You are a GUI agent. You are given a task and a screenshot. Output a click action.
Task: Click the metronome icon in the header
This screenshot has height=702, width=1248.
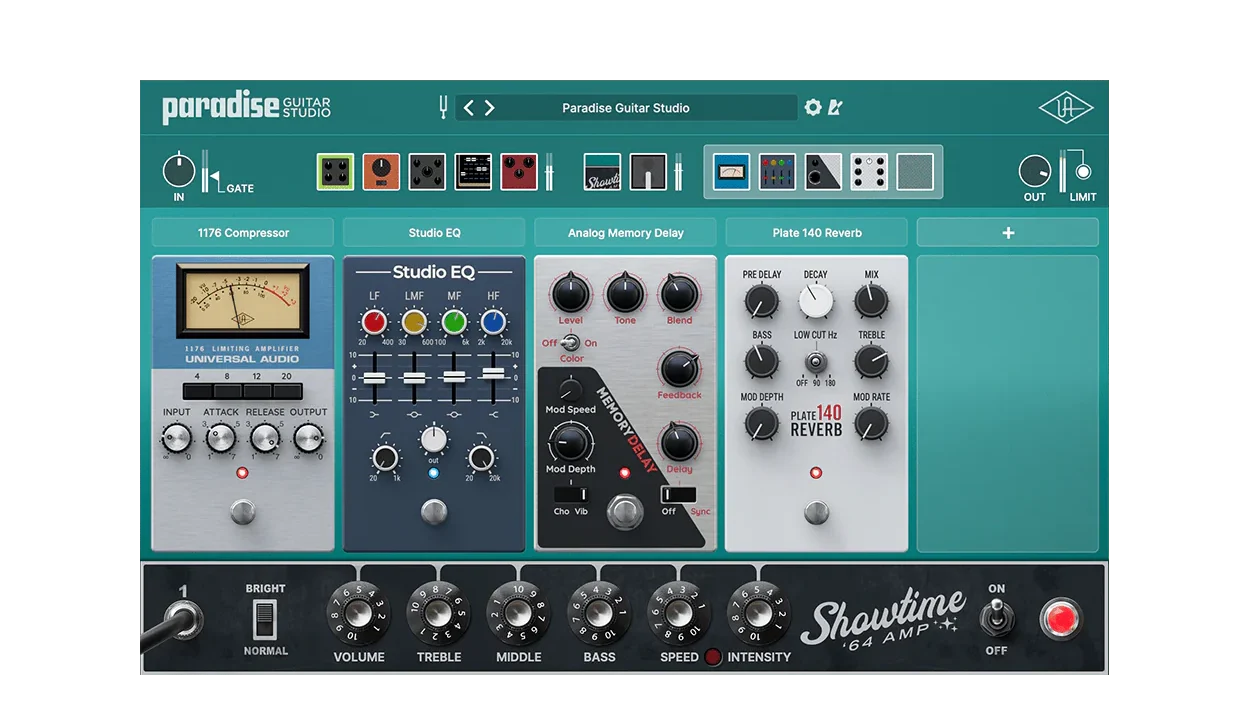pos(835,107)
